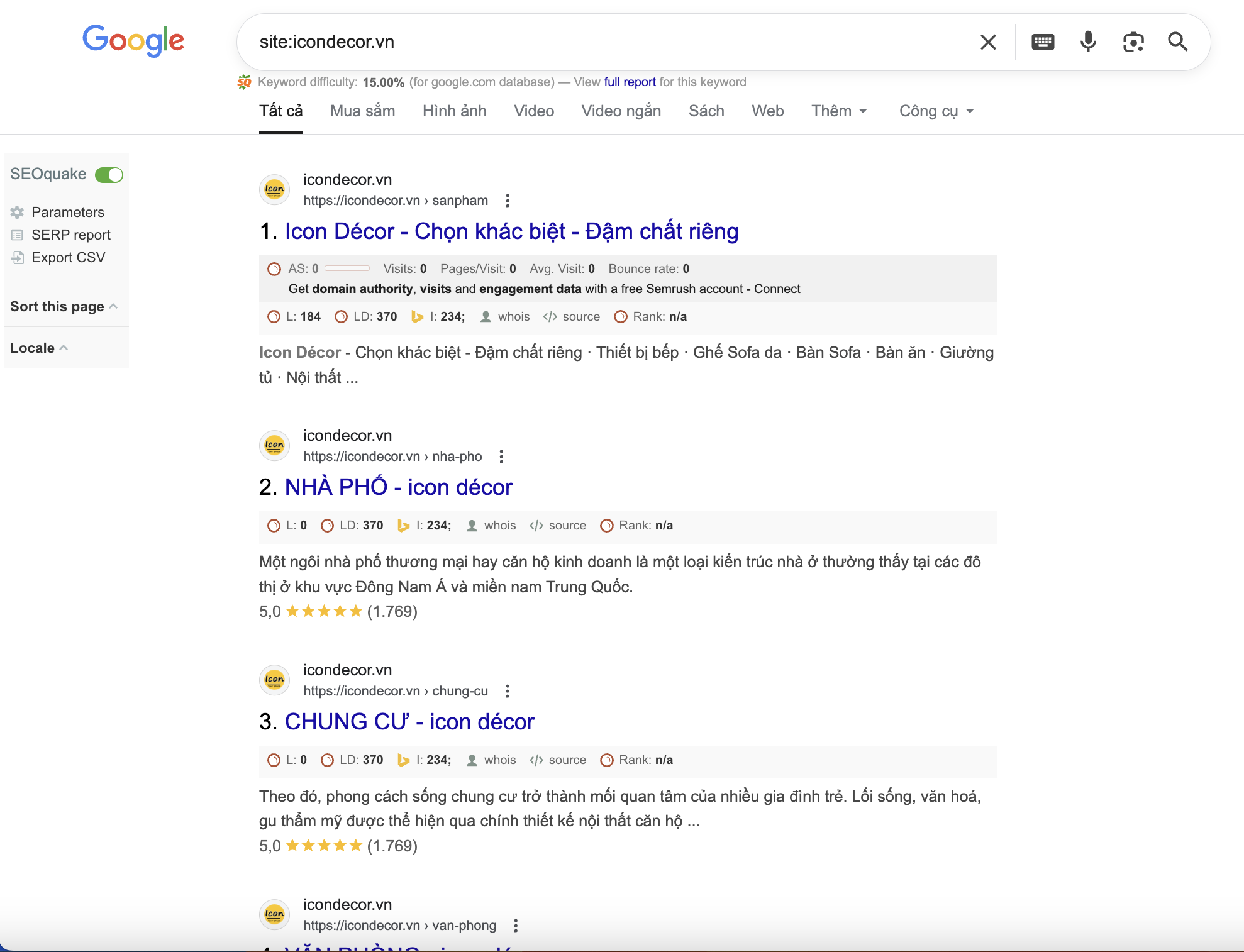Open the Sách tab

point(706,111)
